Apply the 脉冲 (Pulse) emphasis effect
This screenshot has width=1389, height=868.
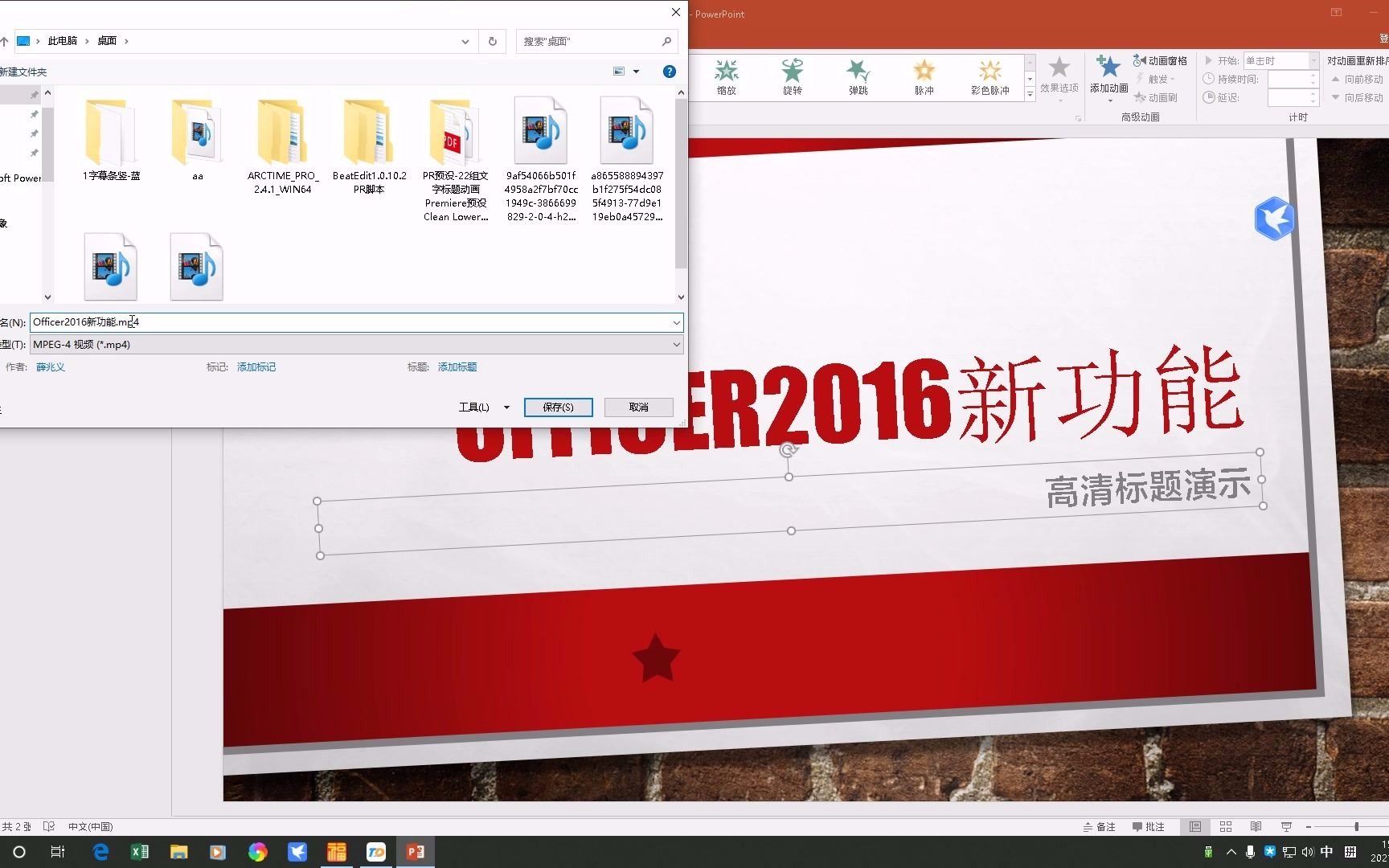click(x=924, y=77)
